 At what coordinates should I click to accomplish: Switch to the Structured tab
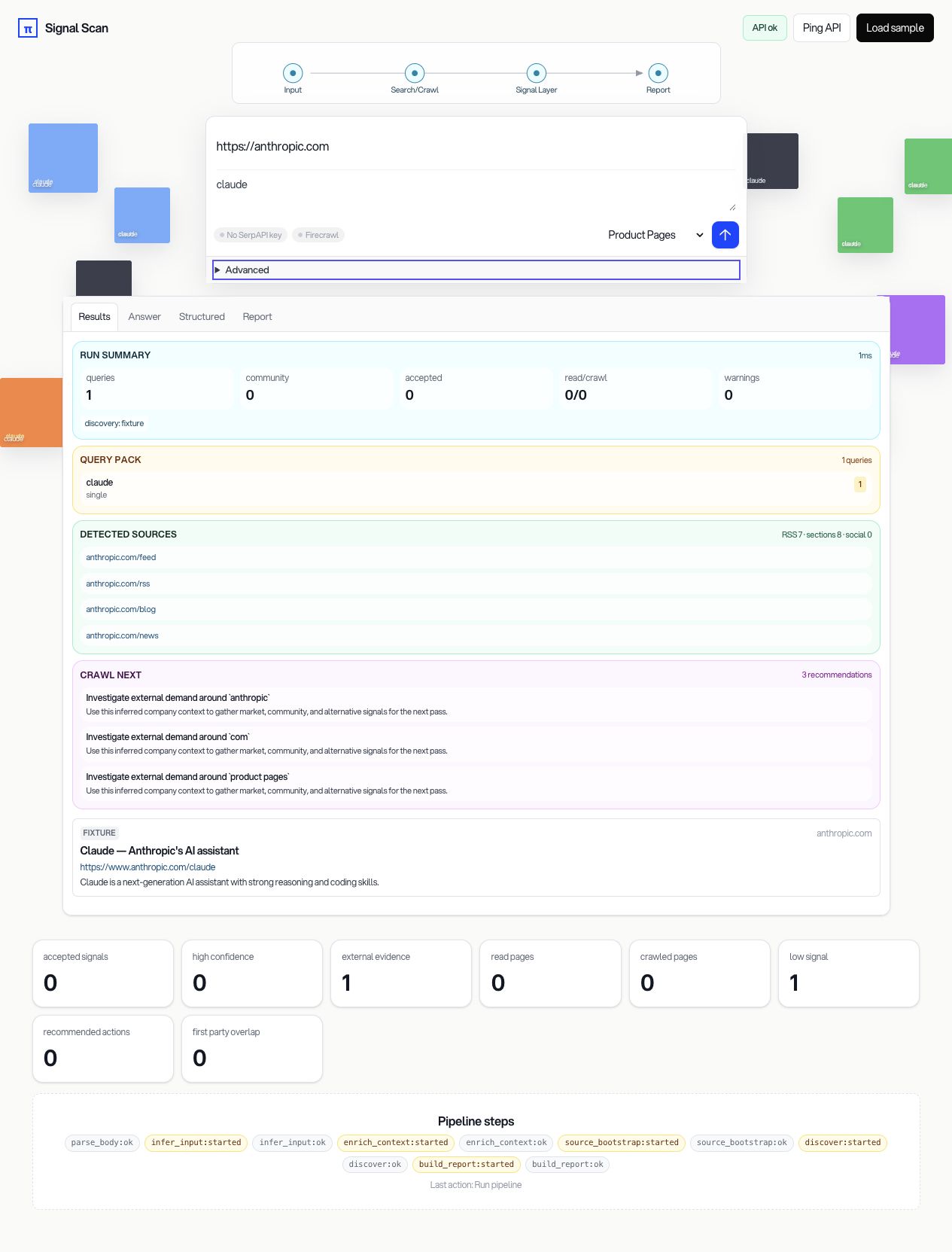click(202, 317)
